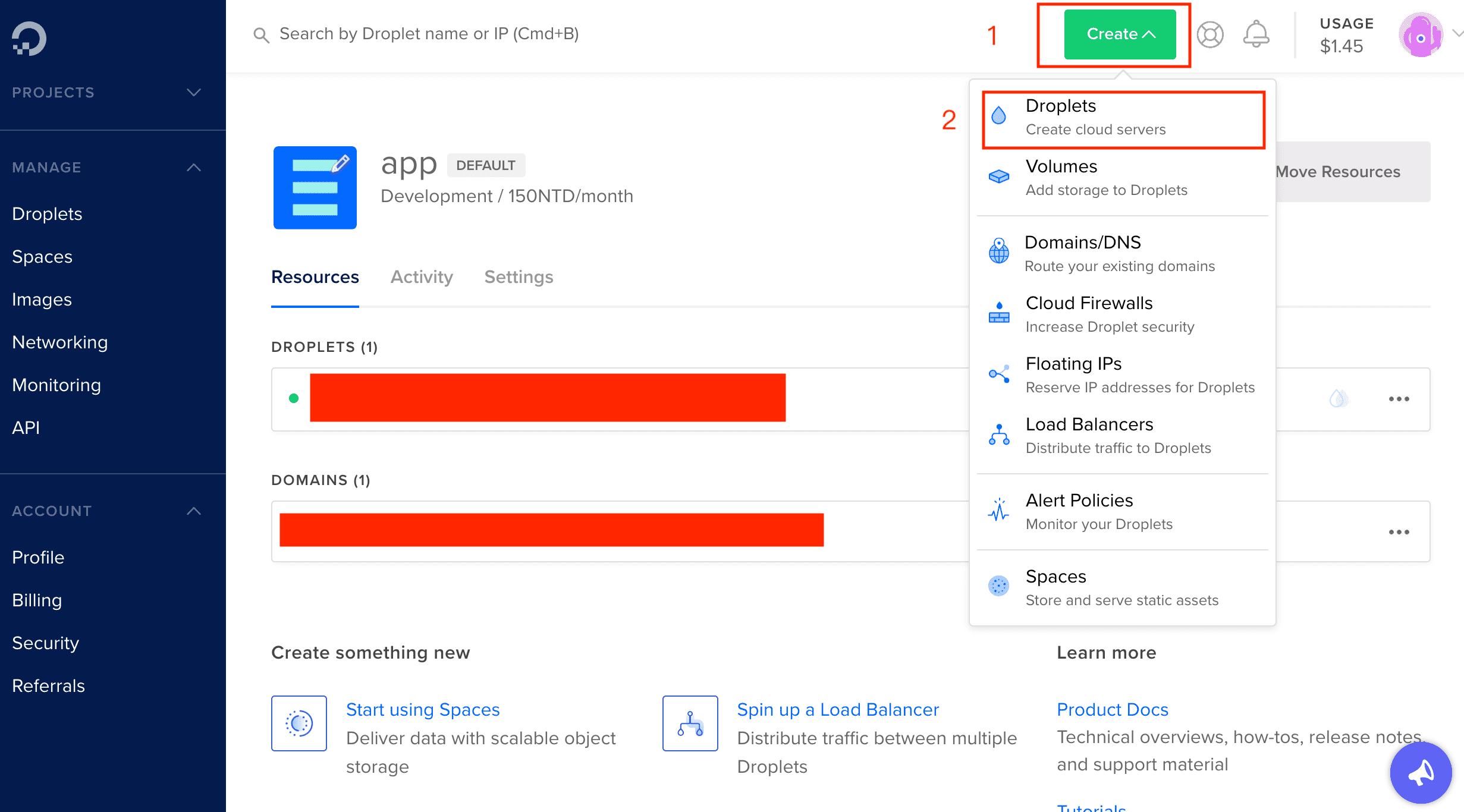Click the Create dropdown button
Image resolution: width=1464 pixels, height=812 pixels.
[x=1120, y=34]
